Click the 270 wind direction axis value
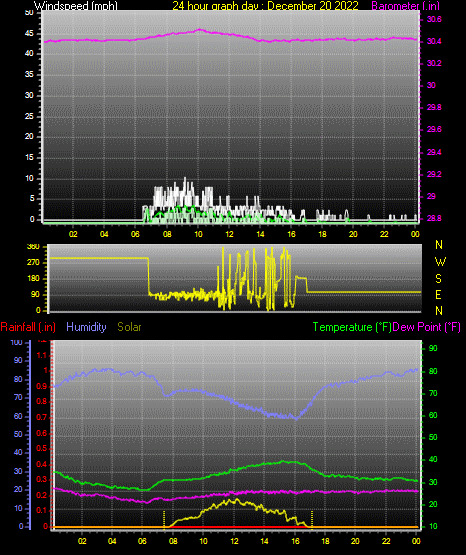 33,263
